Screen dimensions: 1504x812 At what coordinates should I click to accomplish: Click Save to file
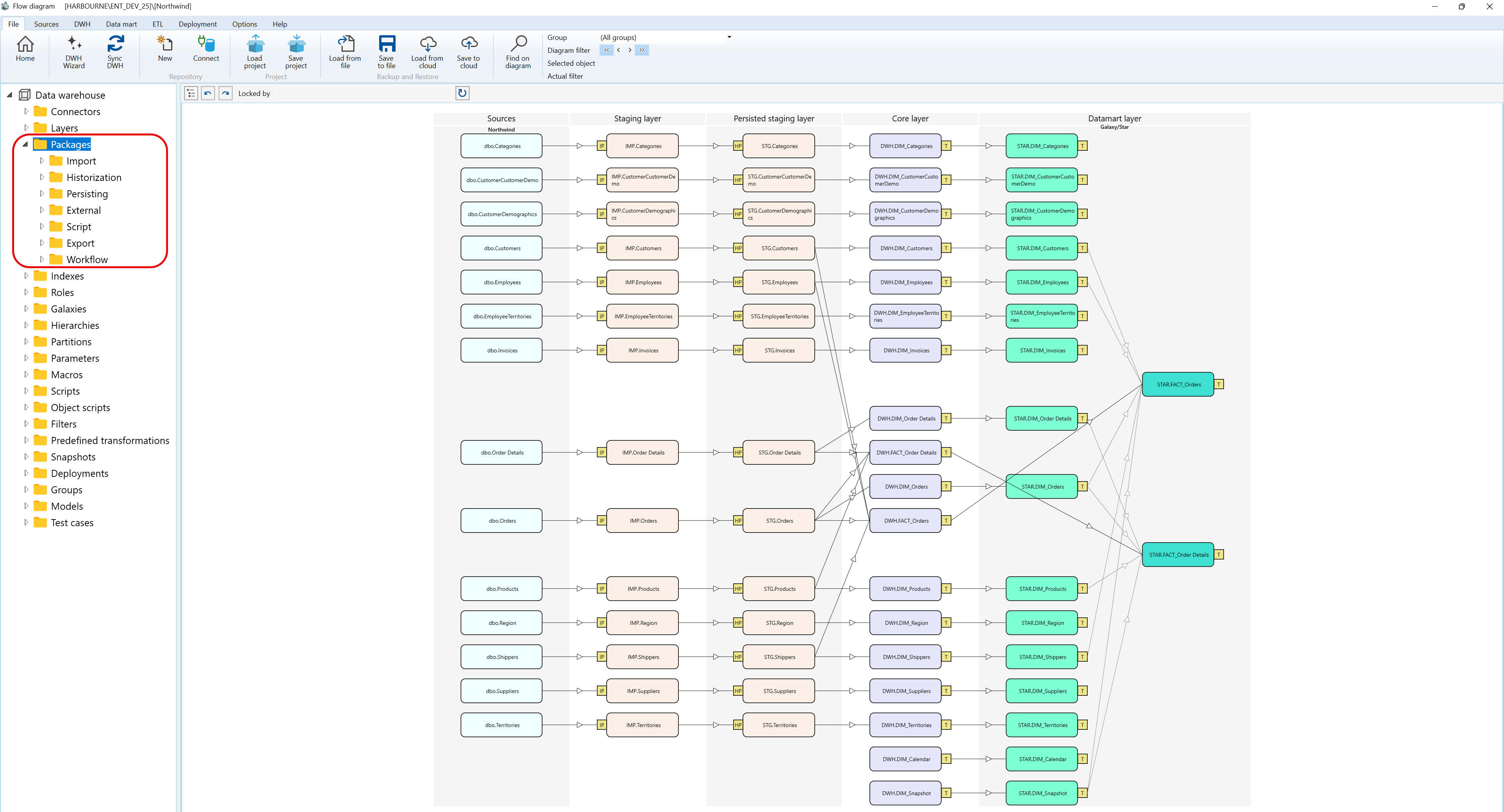(x=387, y=52)
